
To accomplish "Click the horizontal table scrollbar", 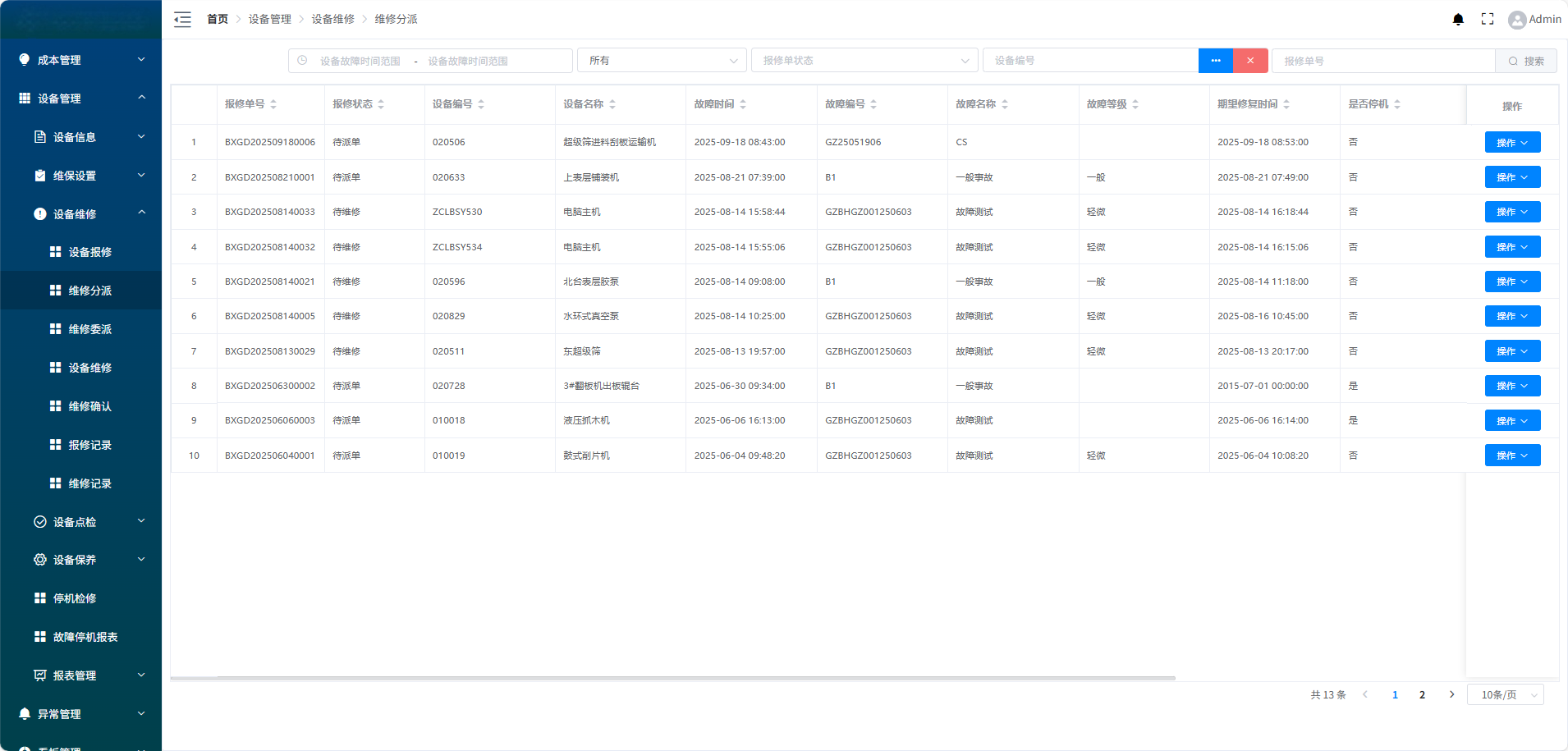I will click(x=673, y=678).
